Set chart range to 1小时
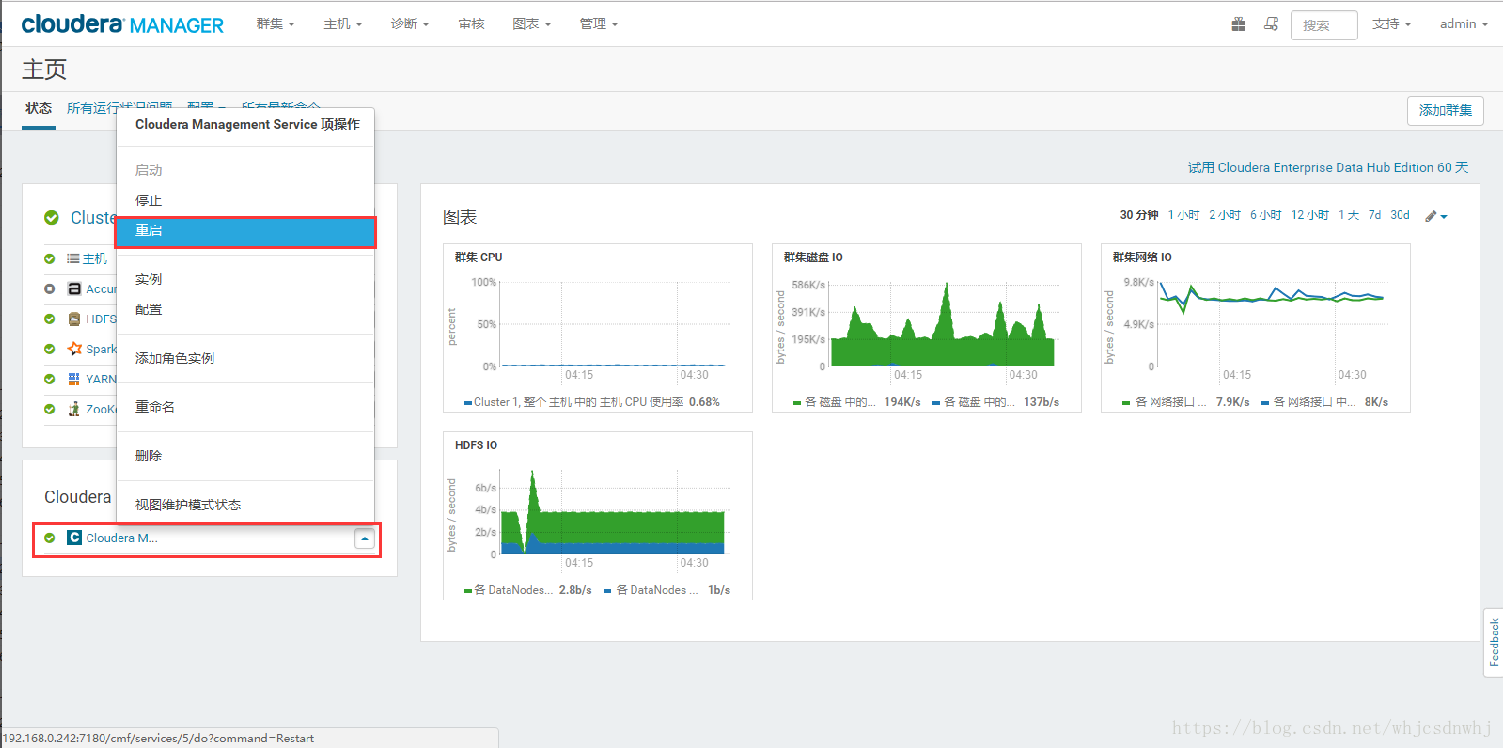This screenshot has height=748, width=1503. click(1184, 215)
